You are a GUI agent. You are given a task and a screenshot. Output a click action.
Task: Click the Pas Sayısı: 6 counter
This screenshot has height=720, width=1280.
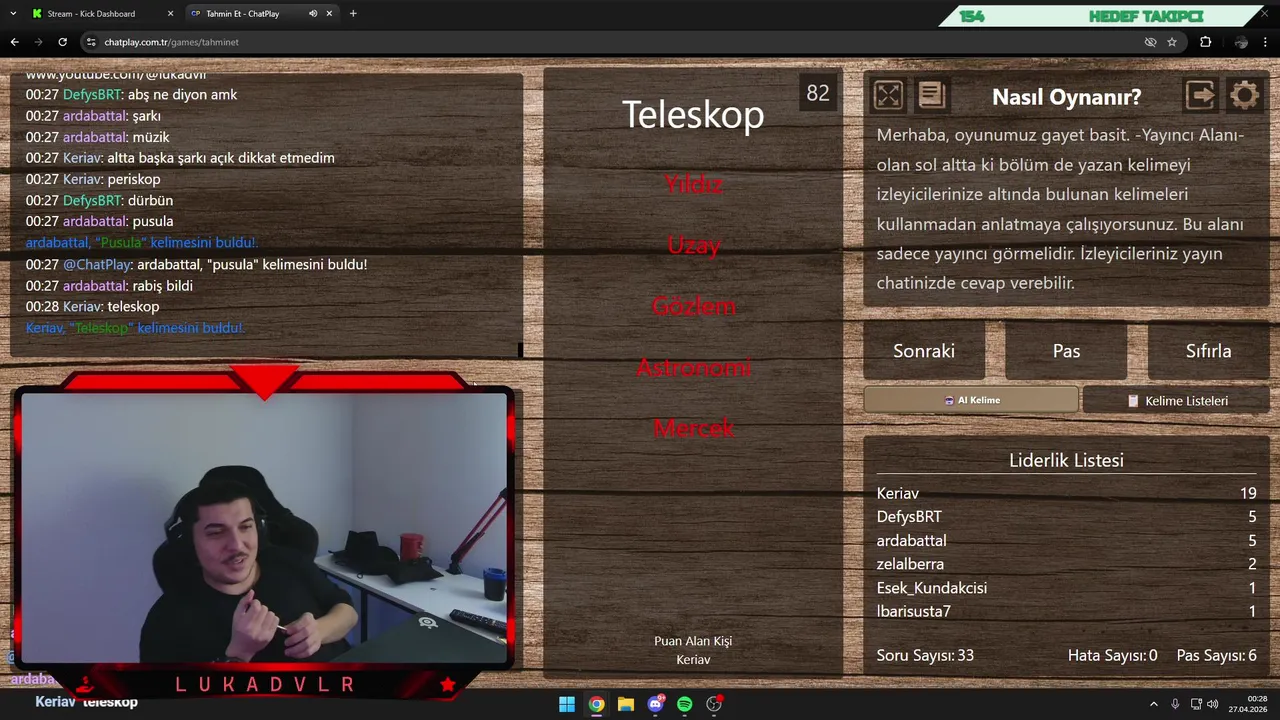point(1217,656)
